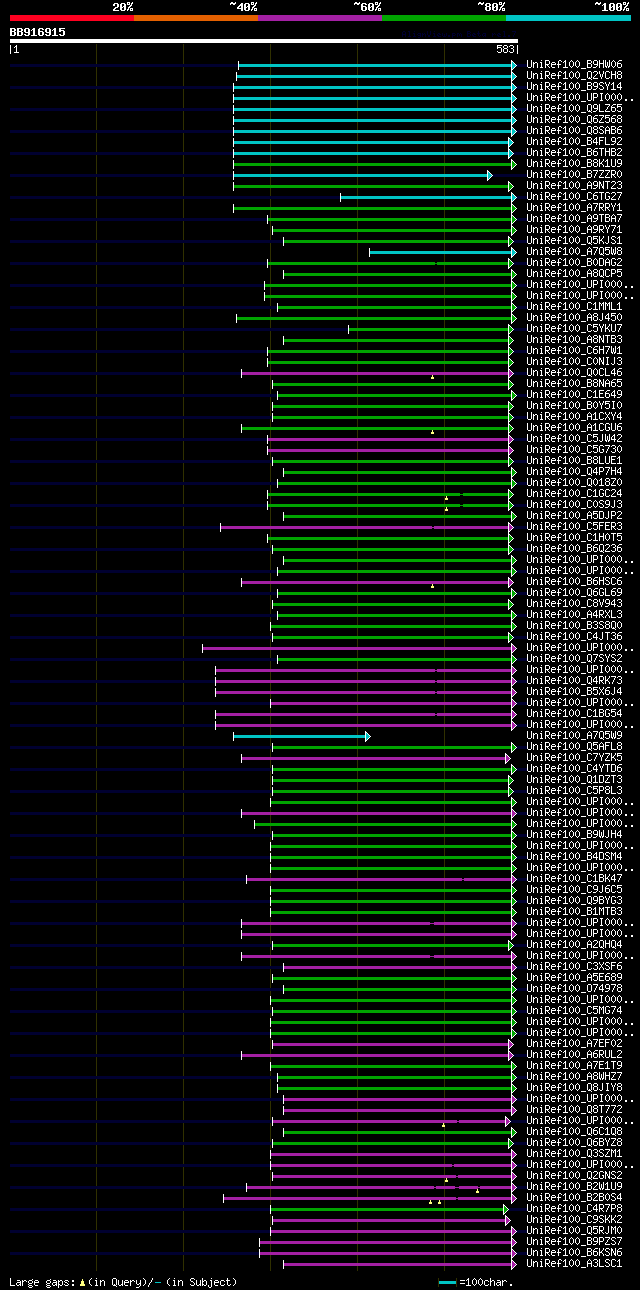The height and width of the screenshot is (1290, 640).
Task: Select the UniRef100_Q7SYS2 label
Action: tap(573, 658)
